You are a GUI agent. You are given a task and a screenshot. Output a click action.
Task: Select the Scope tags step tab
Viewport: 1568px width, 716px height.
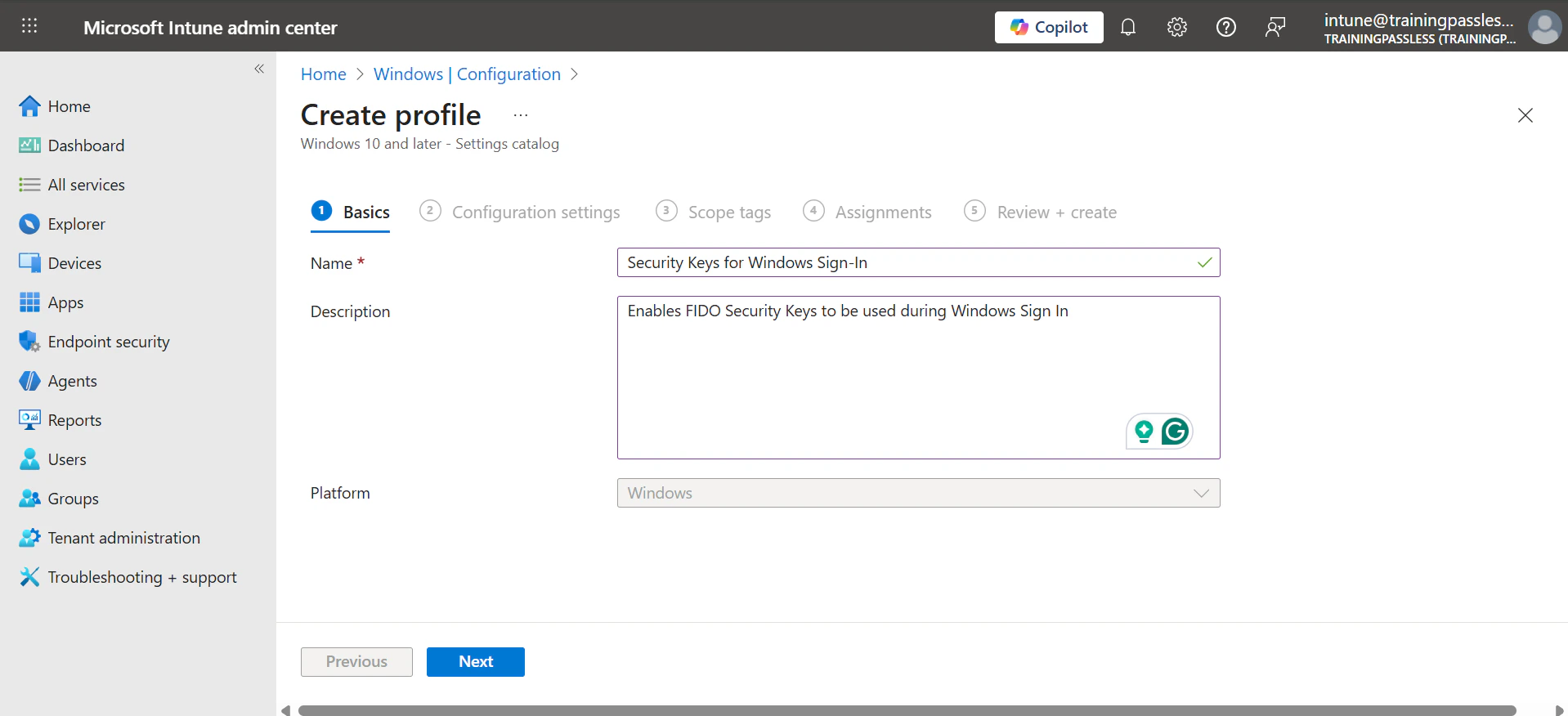714,212
